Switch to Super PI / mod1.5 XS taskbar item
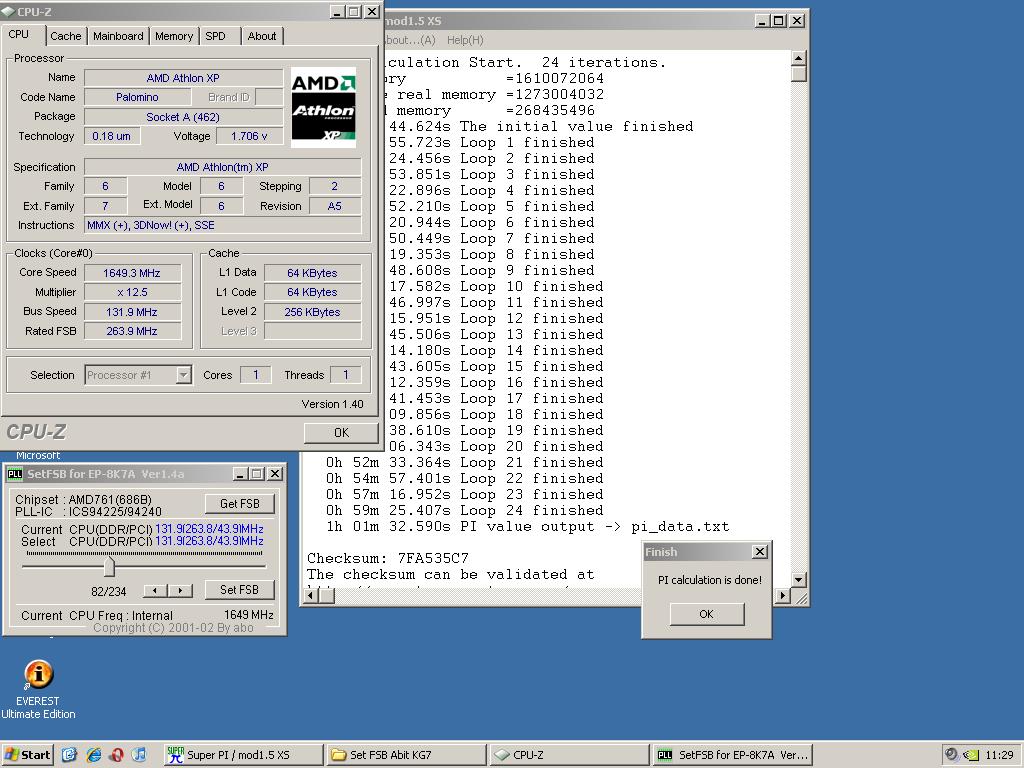Image resolution: width=1024 pixels, height=768 pixels. pos(243,755)
